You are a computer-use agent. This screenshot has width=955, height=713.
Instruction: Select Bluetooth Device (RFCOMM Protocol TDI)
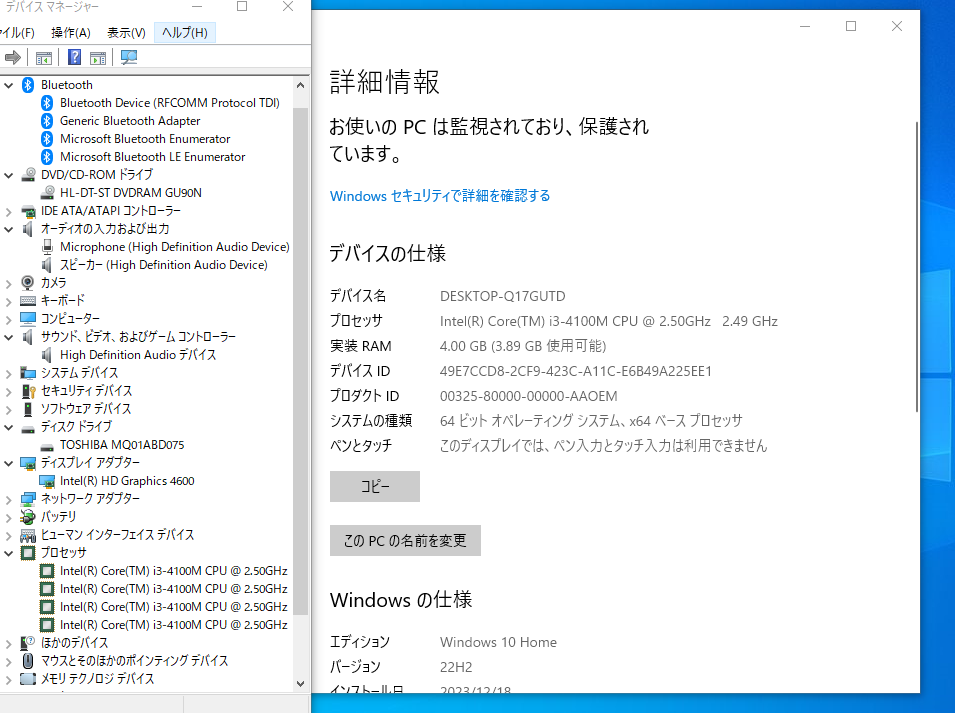170,103
